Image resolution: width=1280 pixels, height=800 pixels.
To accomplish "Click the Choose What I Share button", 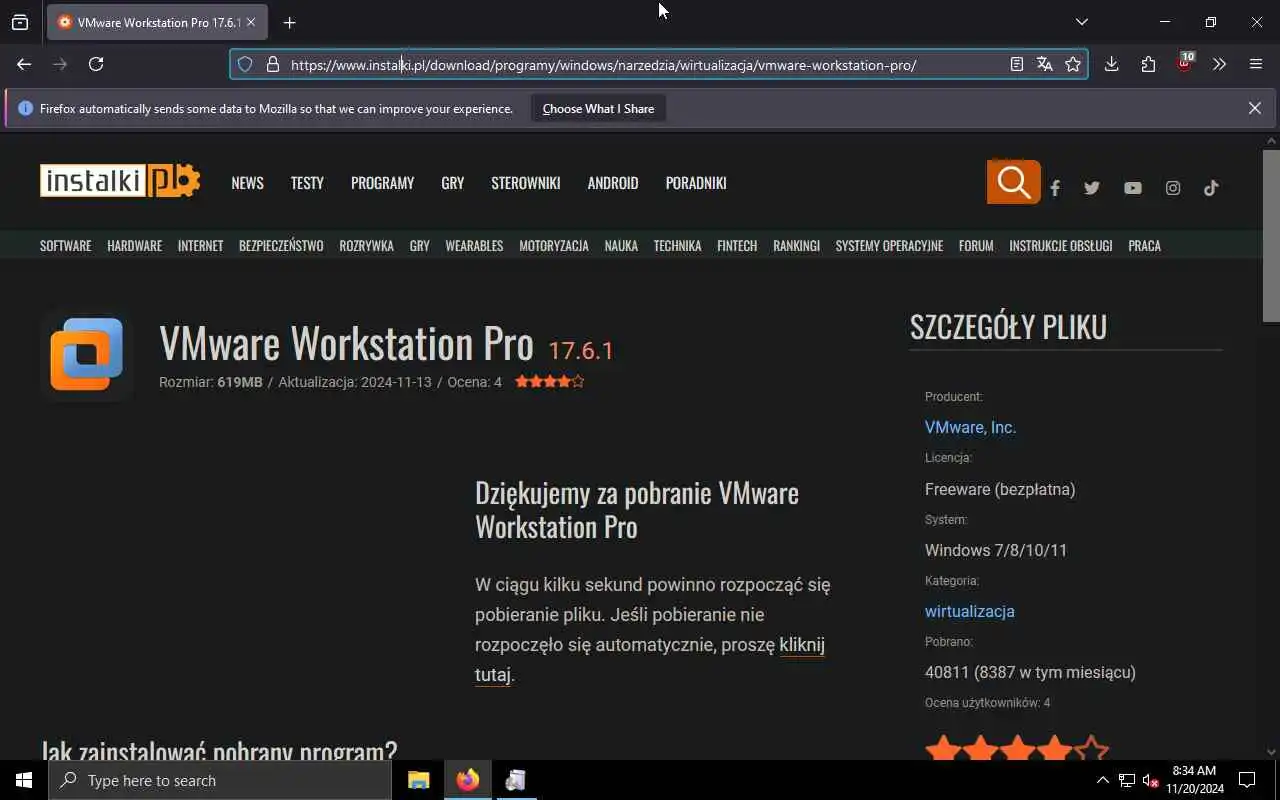I will coord(598,109).
